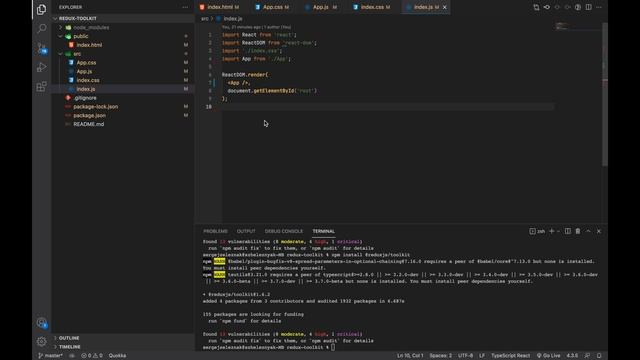
Task: Switch to the index.html editor tab
Action: pyautogui.click(x=220, y=7)
